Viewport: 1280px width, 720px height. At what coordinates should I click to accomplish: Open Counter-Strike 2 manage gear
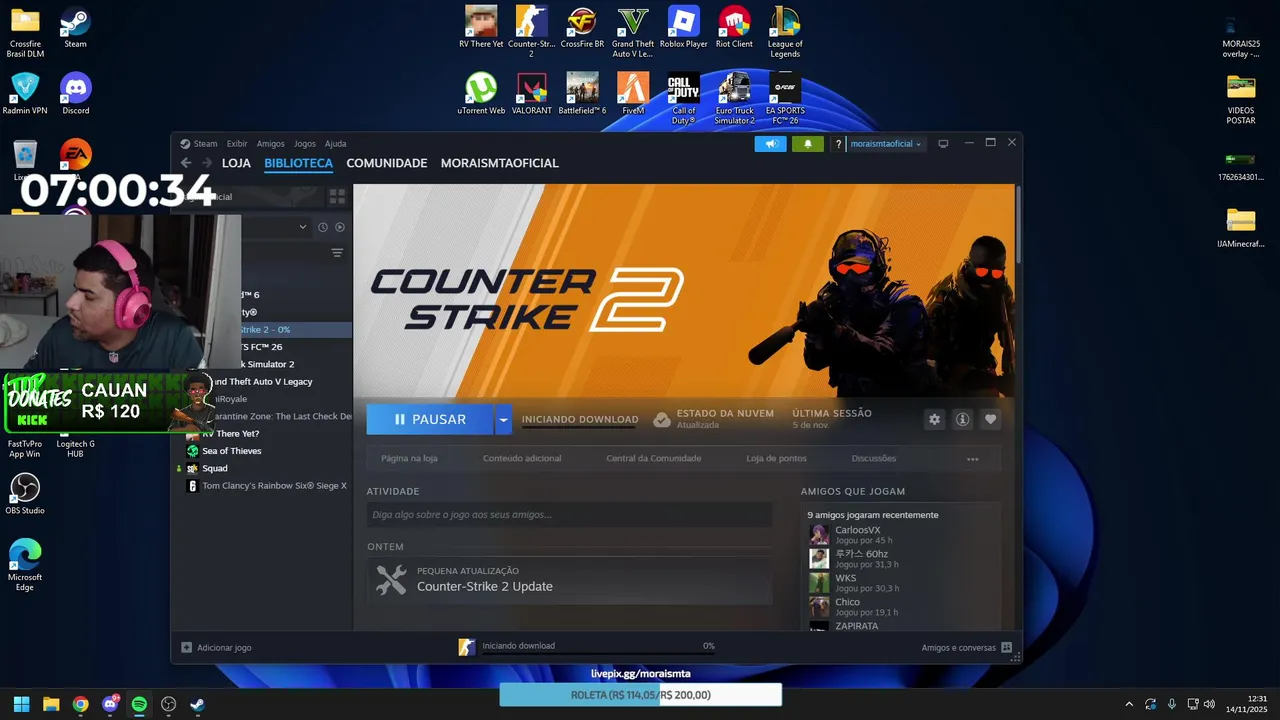[934, 419]
